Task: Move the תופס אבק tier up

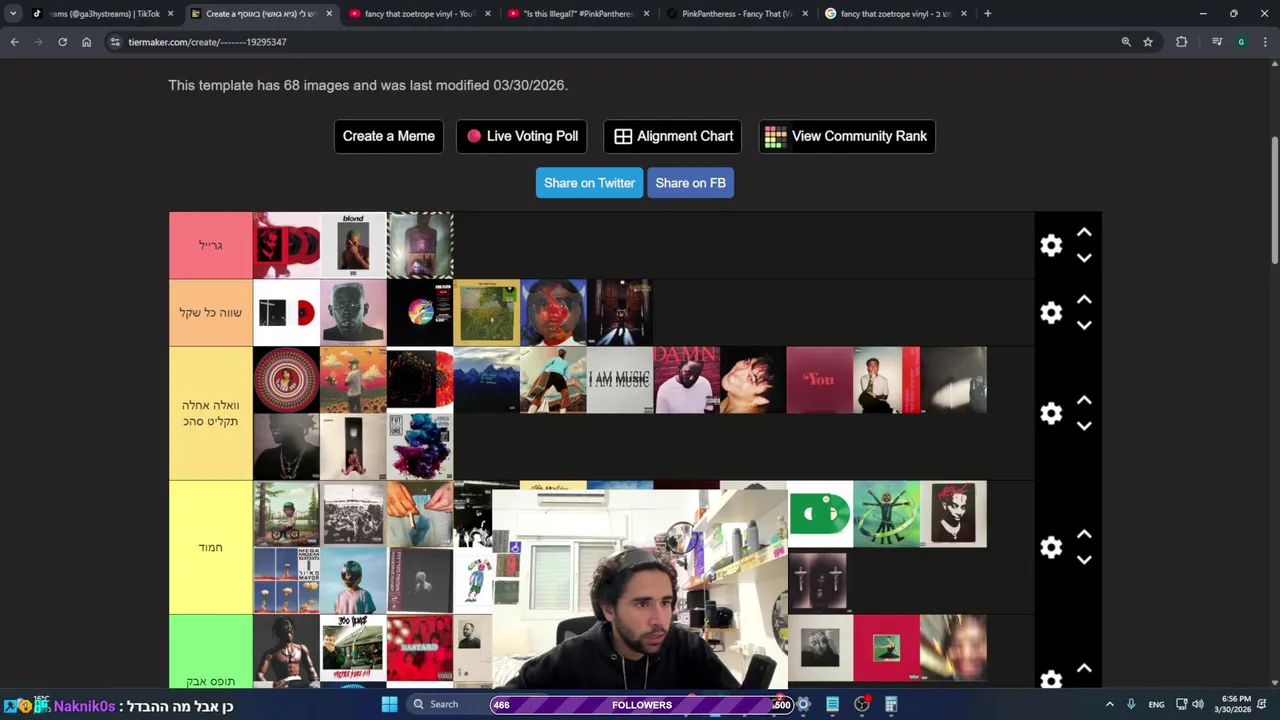Action: 1084,668
